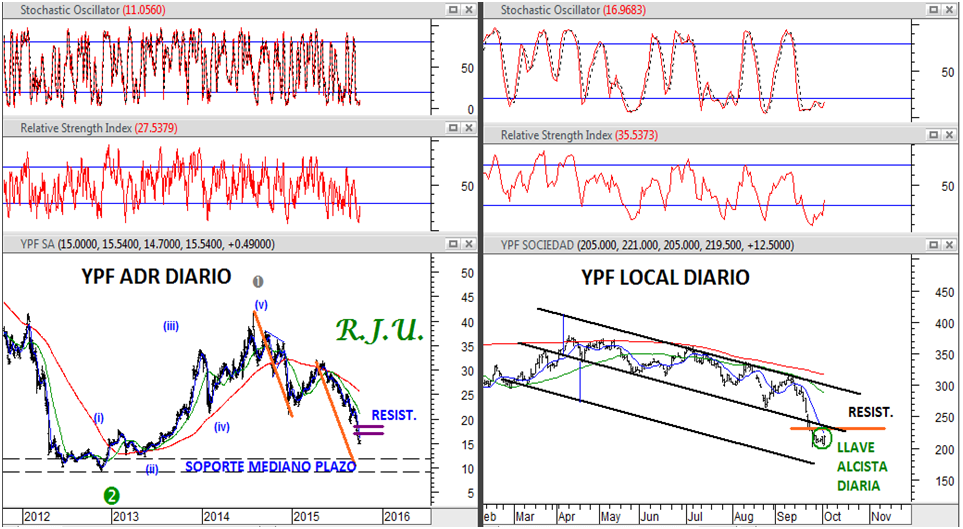Image resolution: width=963 pixels, height=529 pixels.
Task: Maximize the Relative Strength Index (35.5373) panel
Action: [x=934, y=135]
